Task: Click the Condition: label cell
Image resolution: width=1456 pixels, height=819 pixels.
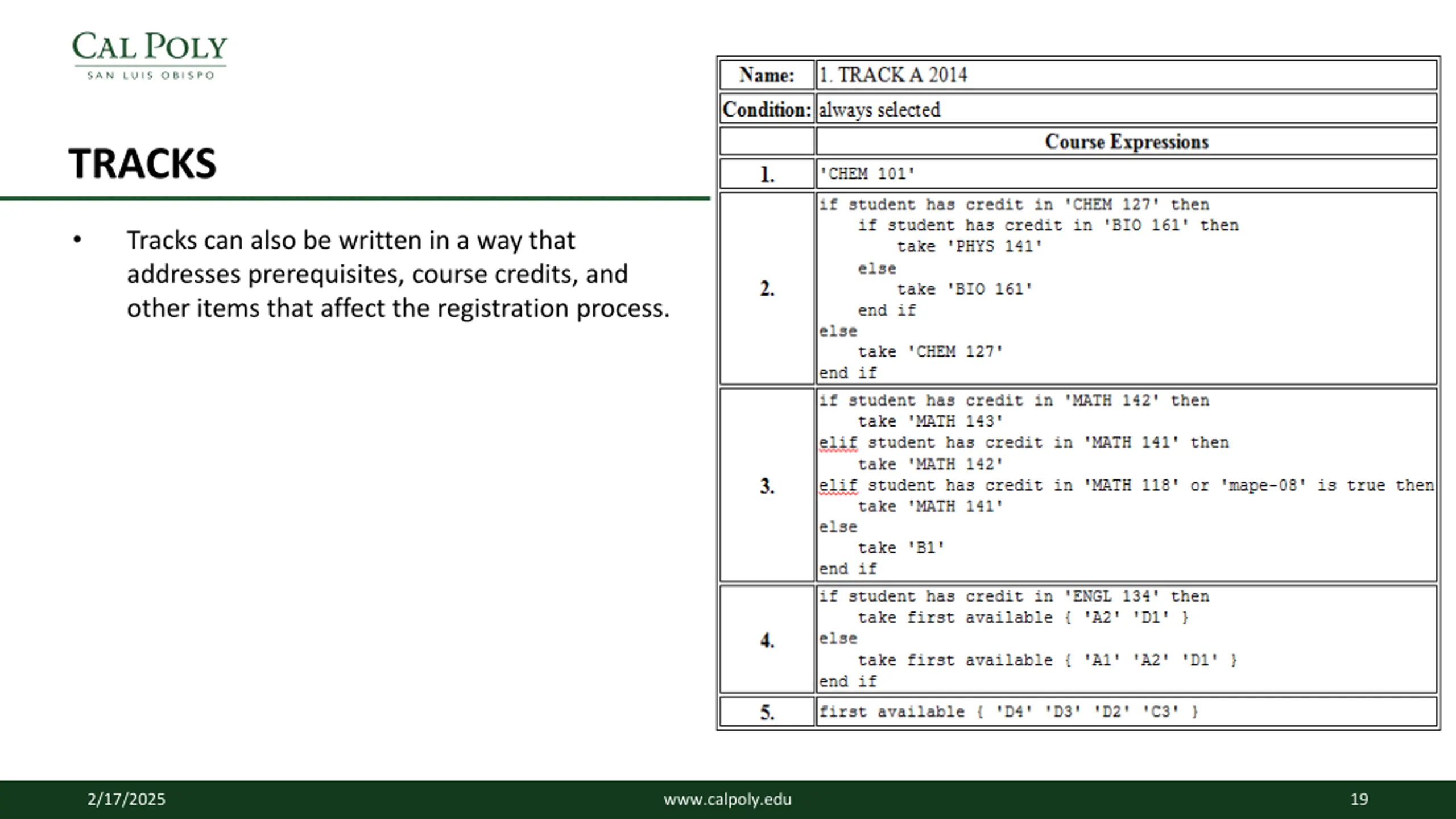Action: [x=767, y=109]
